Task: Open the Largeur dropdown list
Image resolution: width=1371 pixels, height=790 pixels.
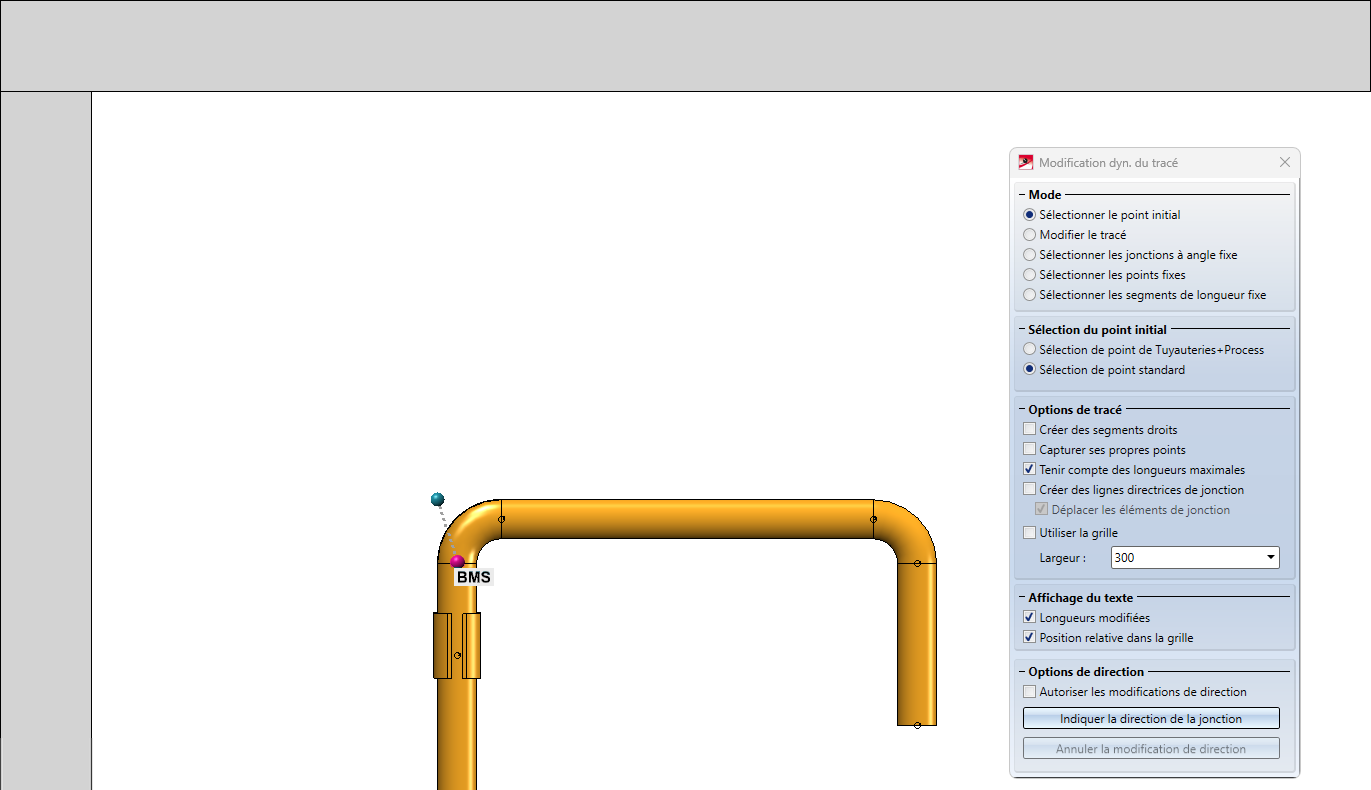Action: pyautogui.click(x=1270, y=558)
